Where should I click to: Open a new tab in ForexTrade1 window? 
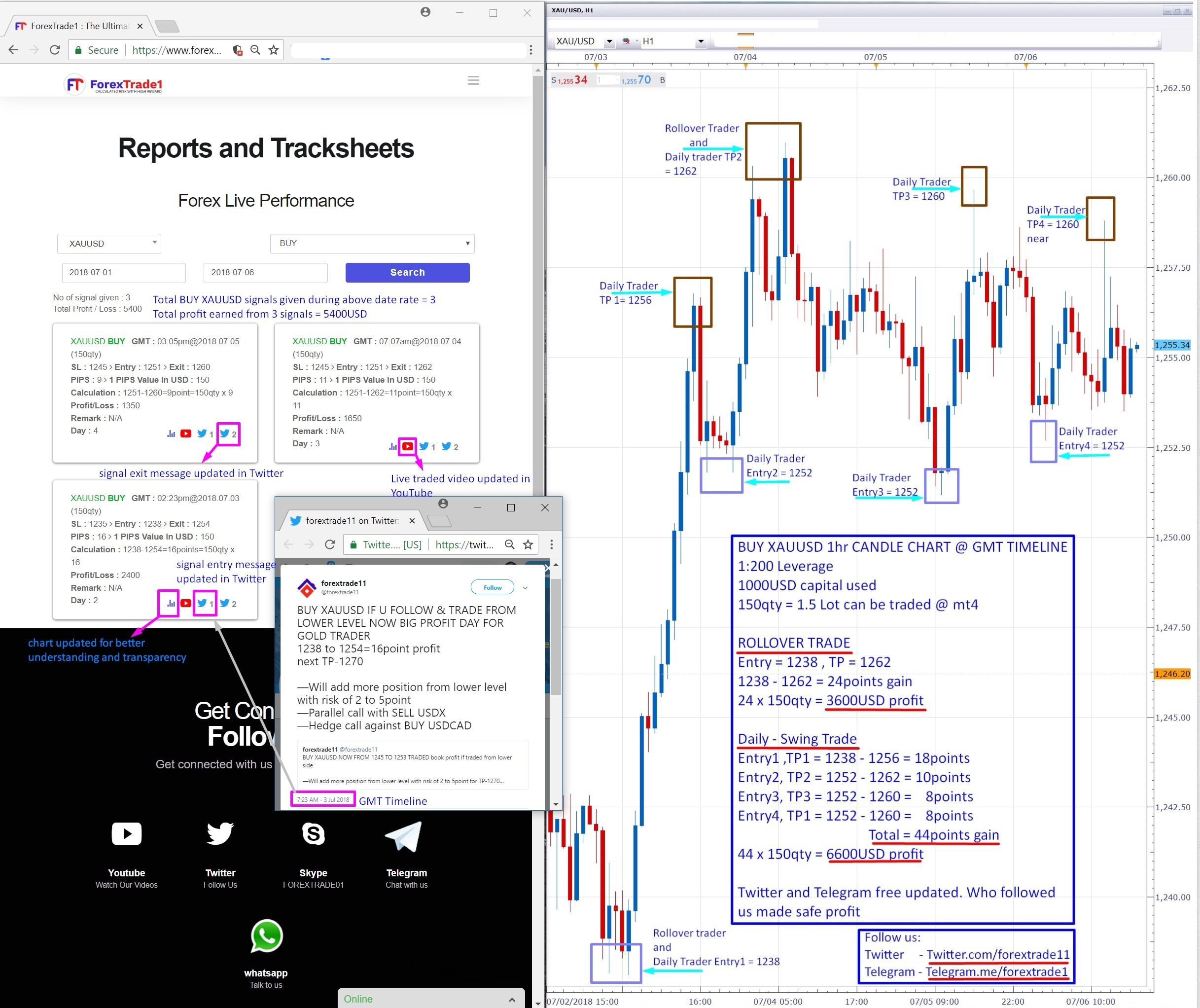click(x=167, y=26)
